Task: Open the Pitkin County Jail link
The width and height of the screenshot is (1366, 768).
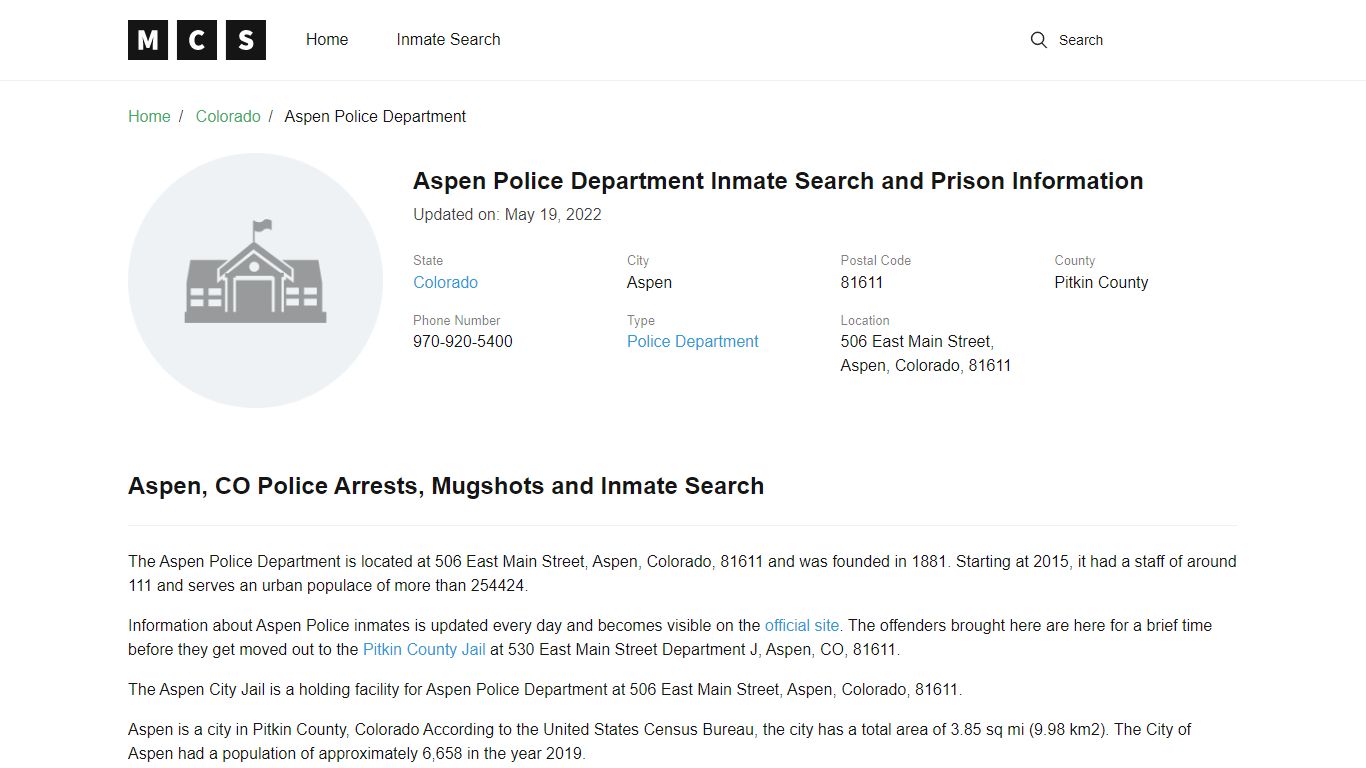Action: [424, 649]
